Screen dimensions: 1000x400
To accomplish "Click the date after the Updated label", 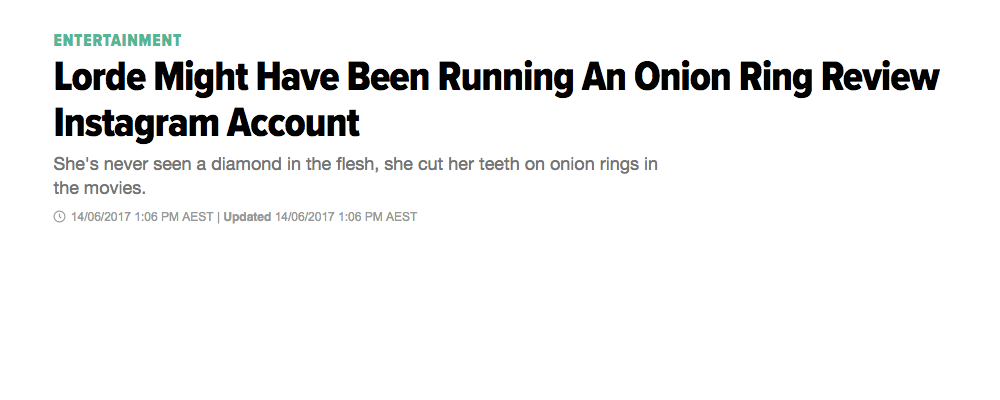I will click(305, 217).
